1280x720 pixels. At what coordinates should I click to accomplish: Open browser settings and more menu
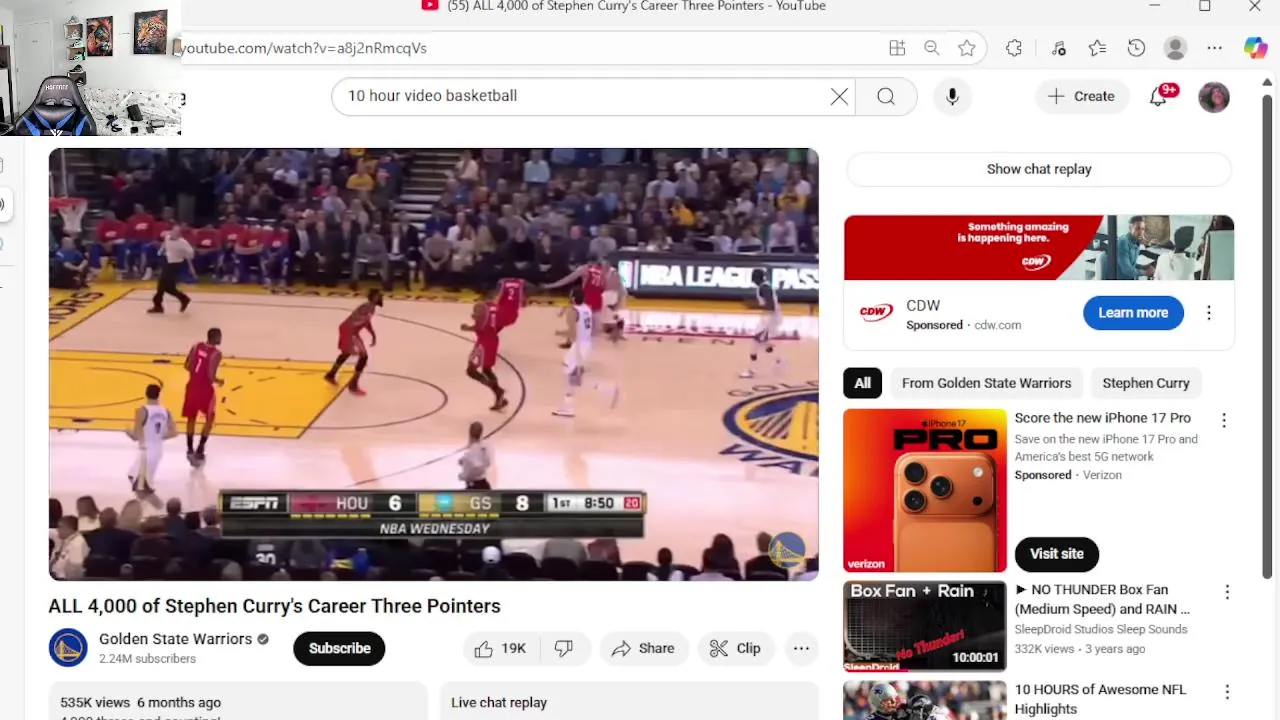click(1214, 48)
